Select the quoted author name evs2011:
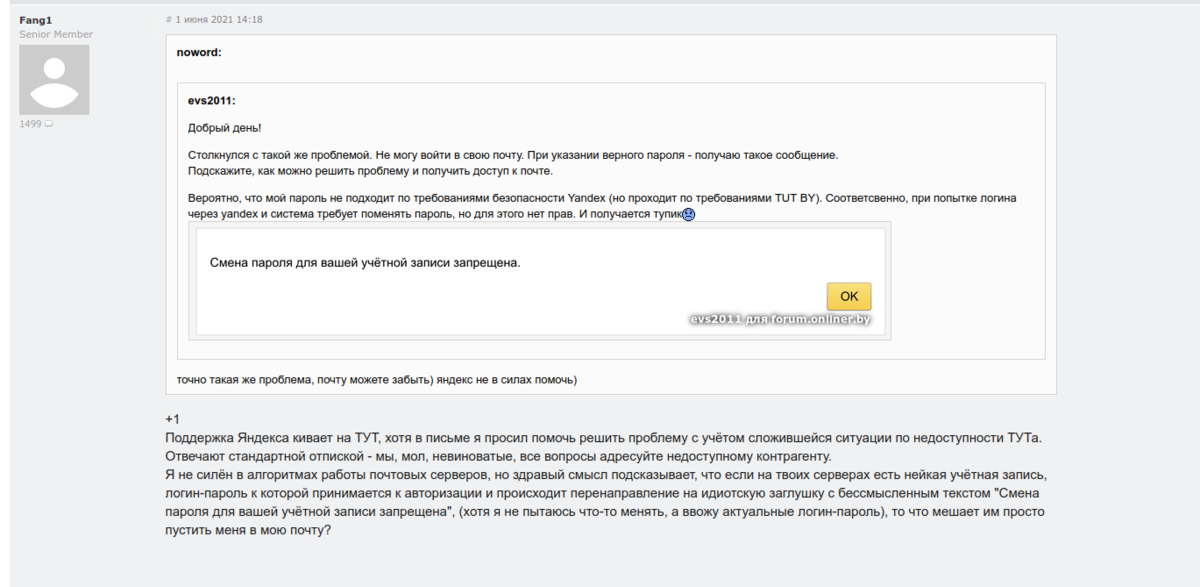 [x=212, y=101]
